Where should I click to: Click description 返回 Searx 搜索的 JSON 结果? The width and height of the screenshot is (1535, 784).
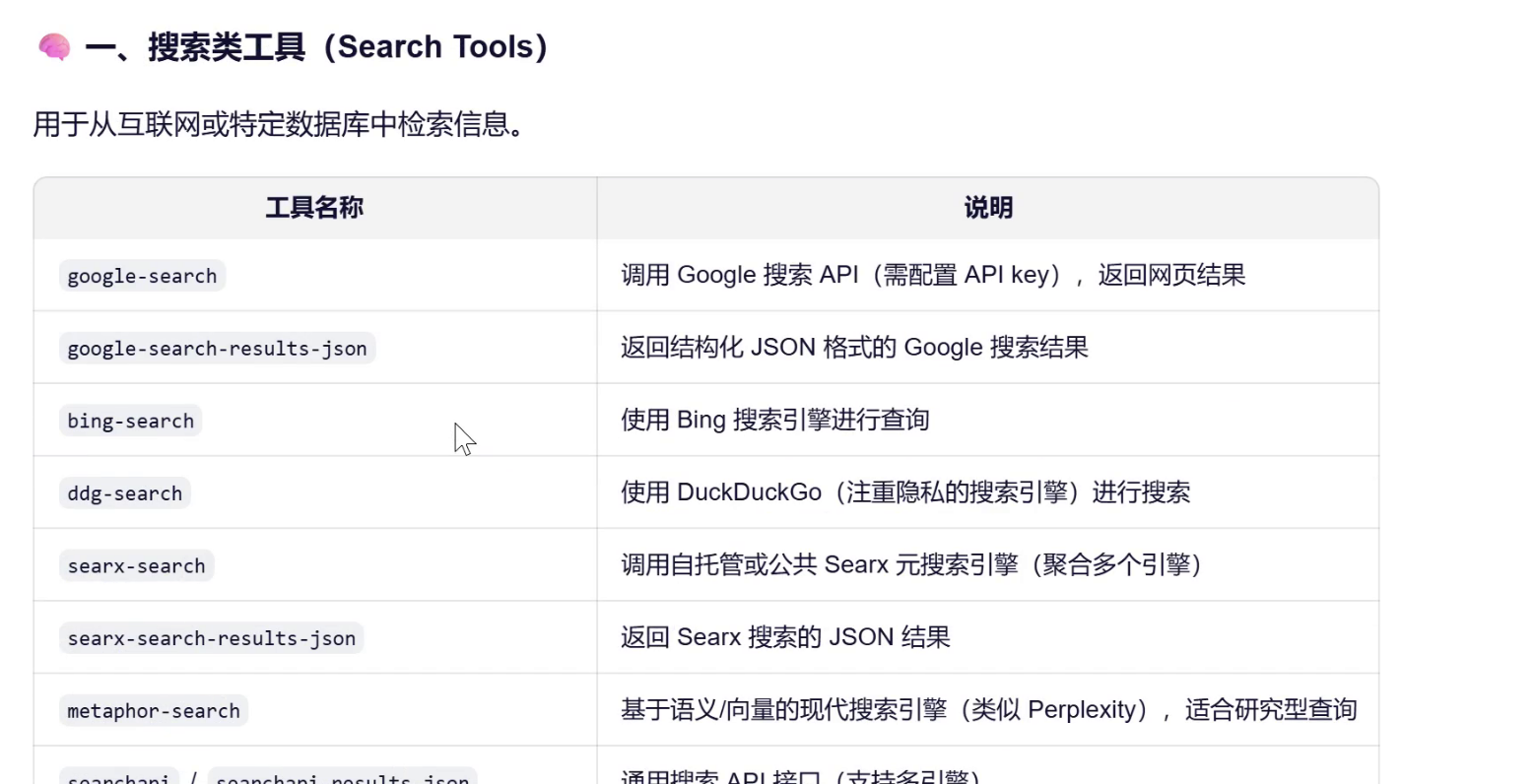pos(785,637)
